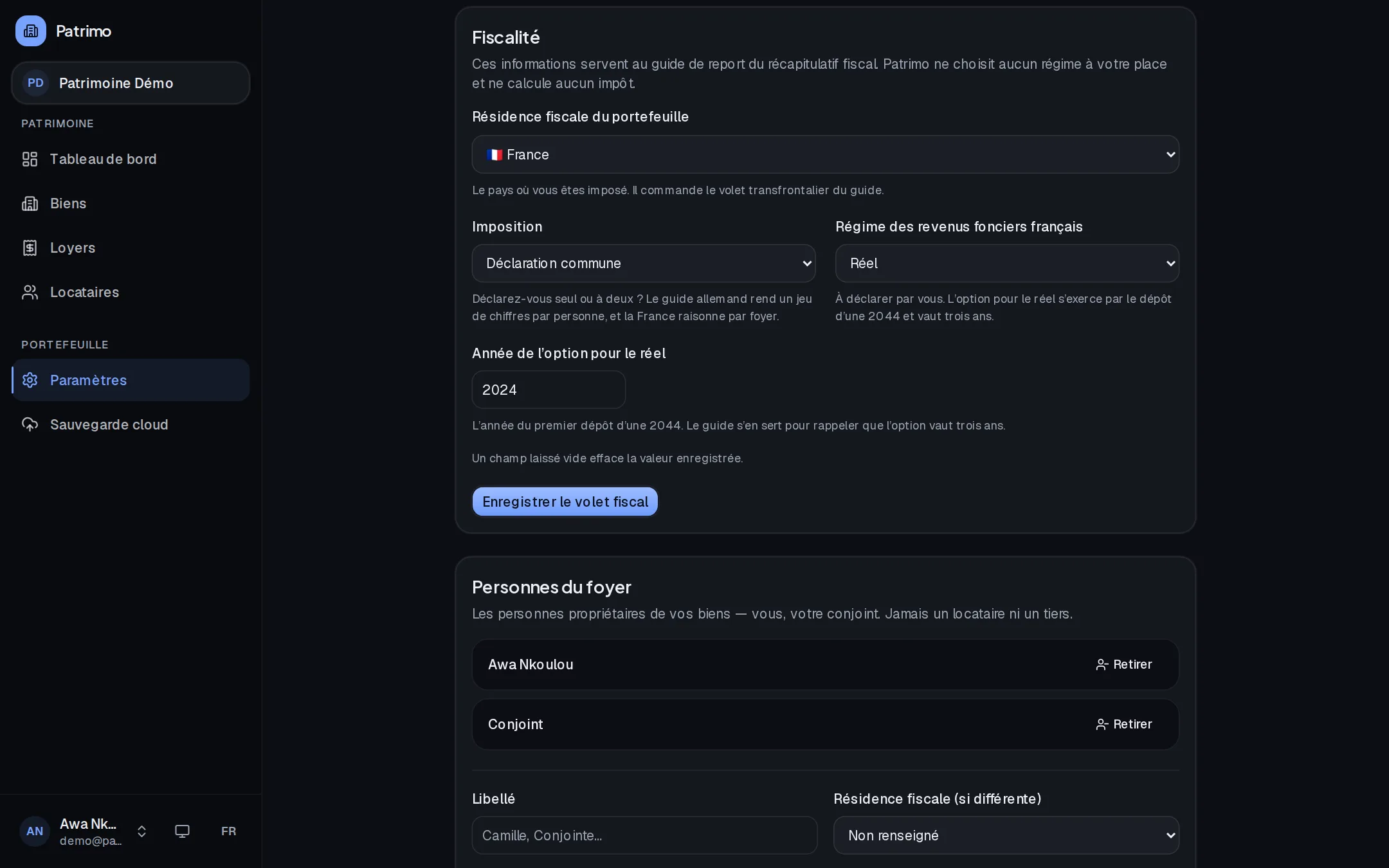
Task: Click the Personnes du foyer heading
Action: (x=552, y=587)
